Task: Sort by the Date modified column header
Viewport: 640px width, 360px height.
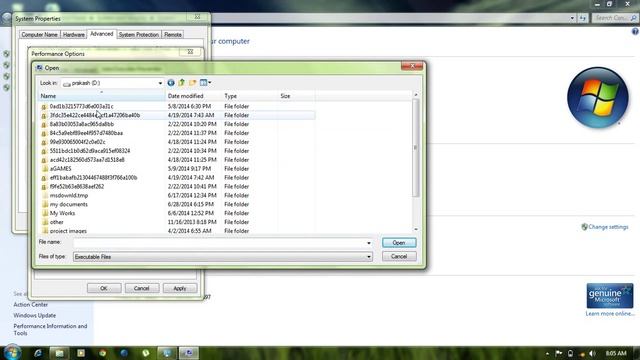Action: (194, 96)
